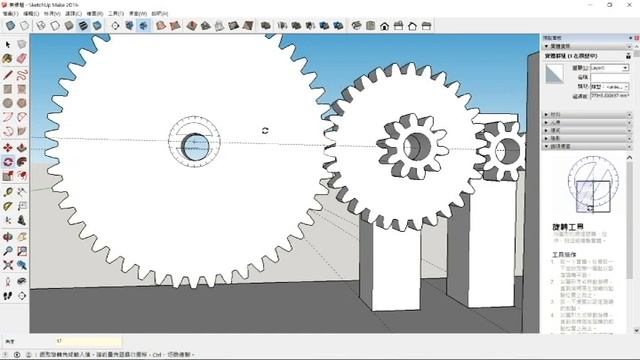Expand the third collapsed tray panel

[x=586, y=130]
